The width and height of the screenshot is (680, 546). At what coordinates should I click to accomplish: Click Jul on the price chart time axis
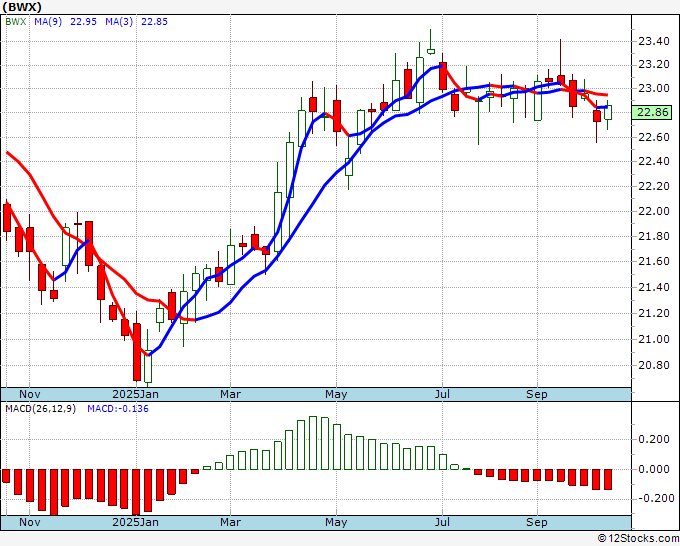click(x=442, y=394)
